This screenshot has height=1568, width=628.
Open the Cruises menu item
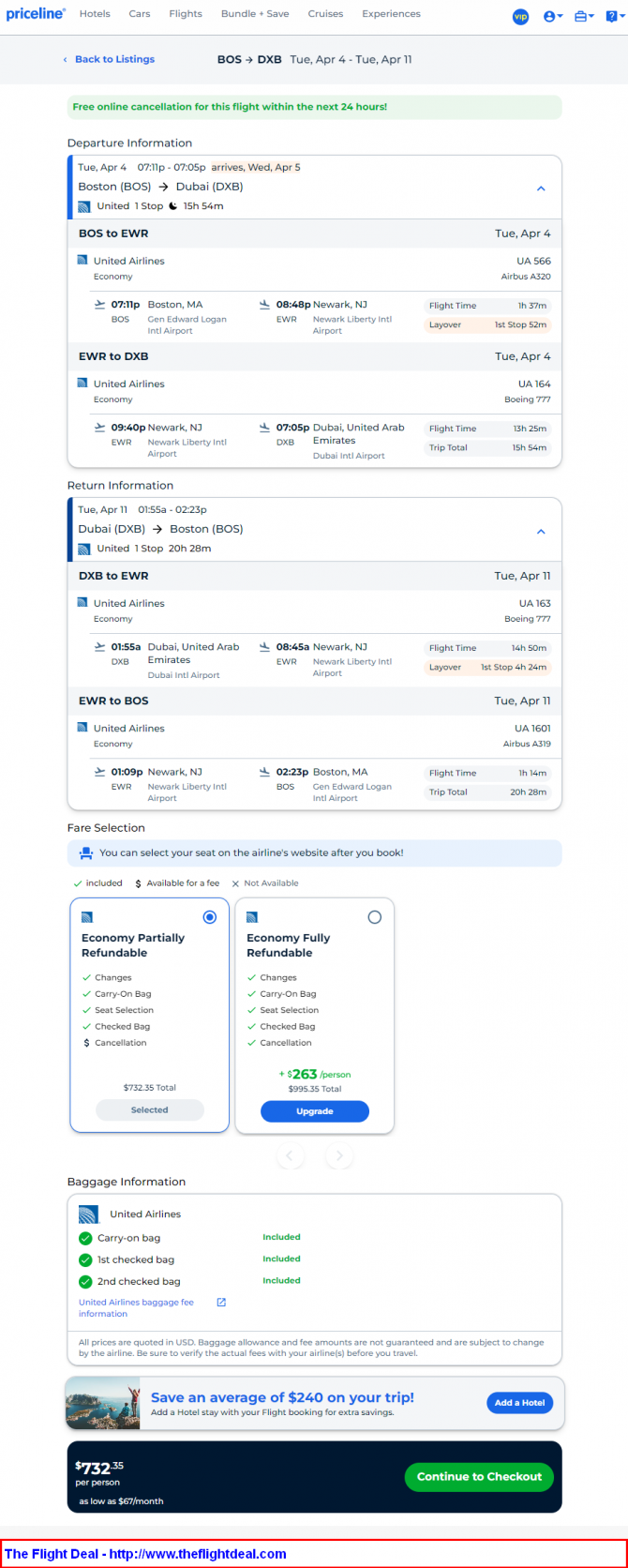point(325,14)
